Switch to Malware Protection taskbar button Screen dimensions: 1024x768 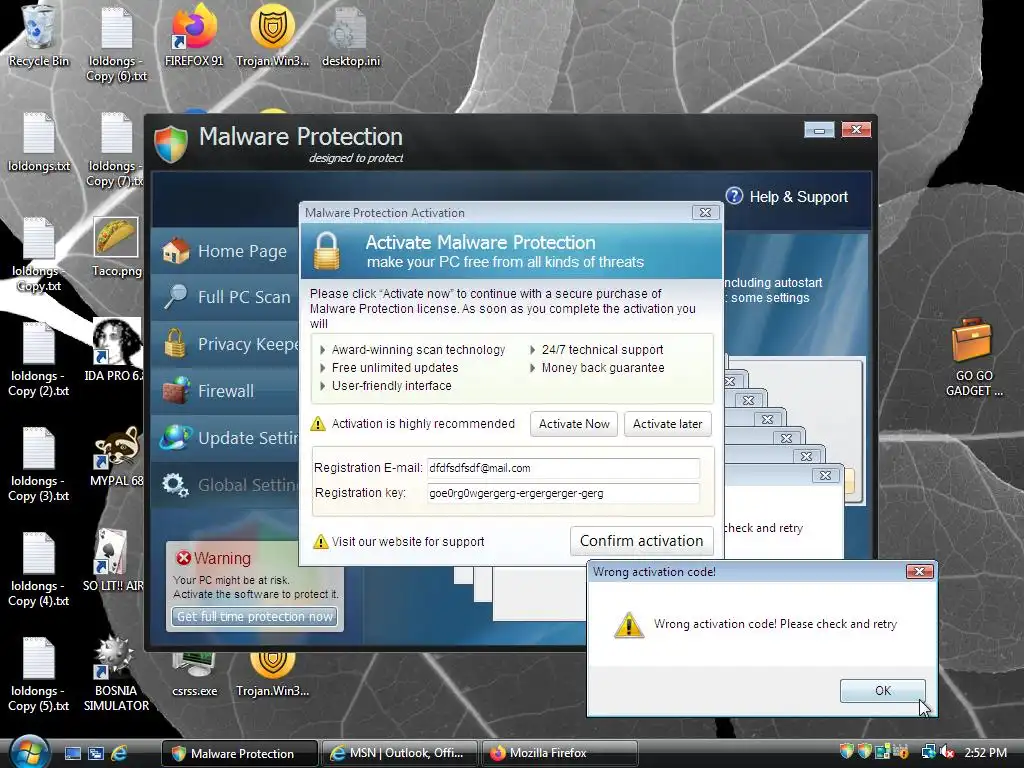click(x=240, y=753)
